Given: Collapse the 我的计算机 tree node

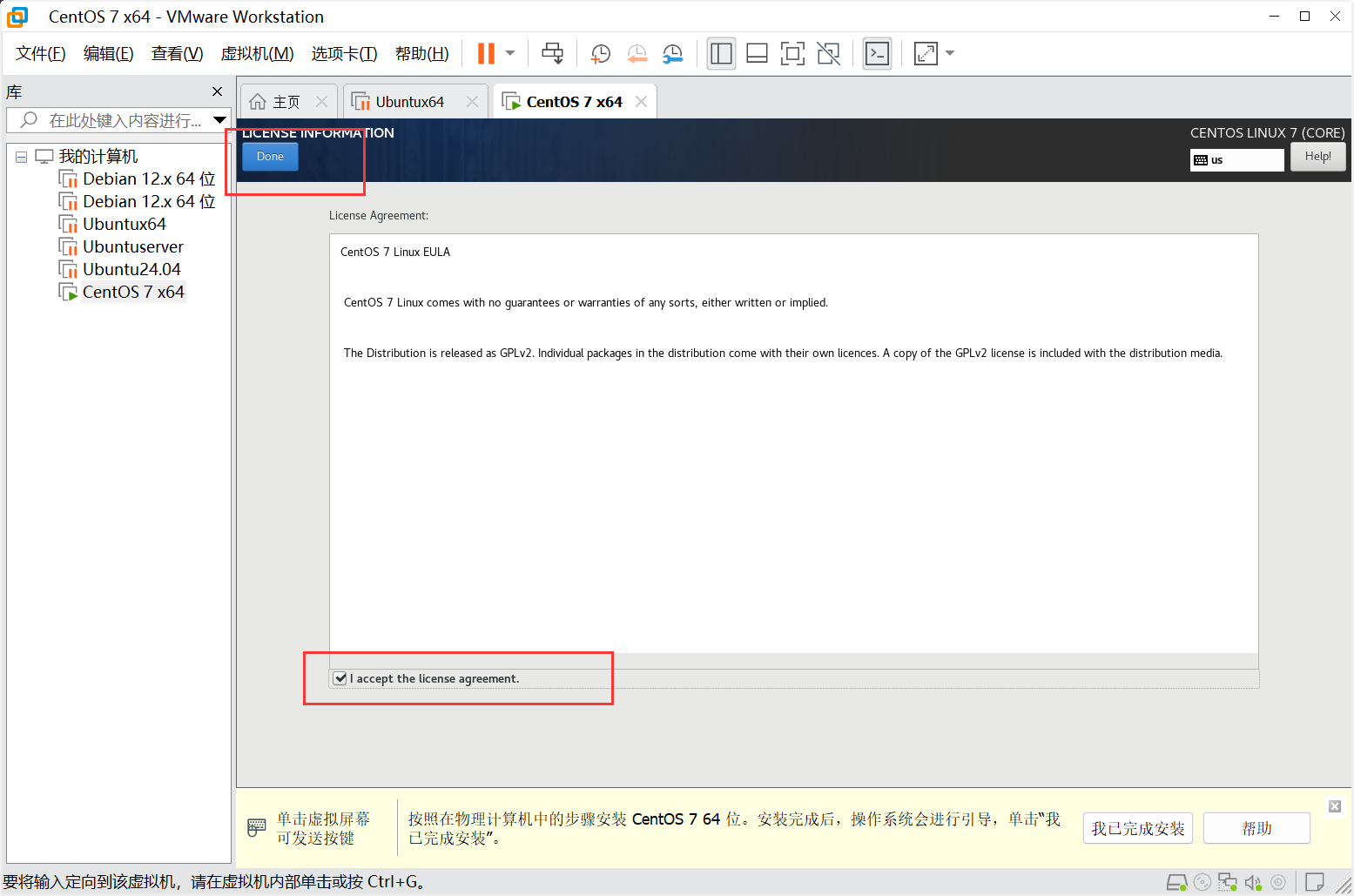Looking at the screenshot, I should [x=21, y=157].
